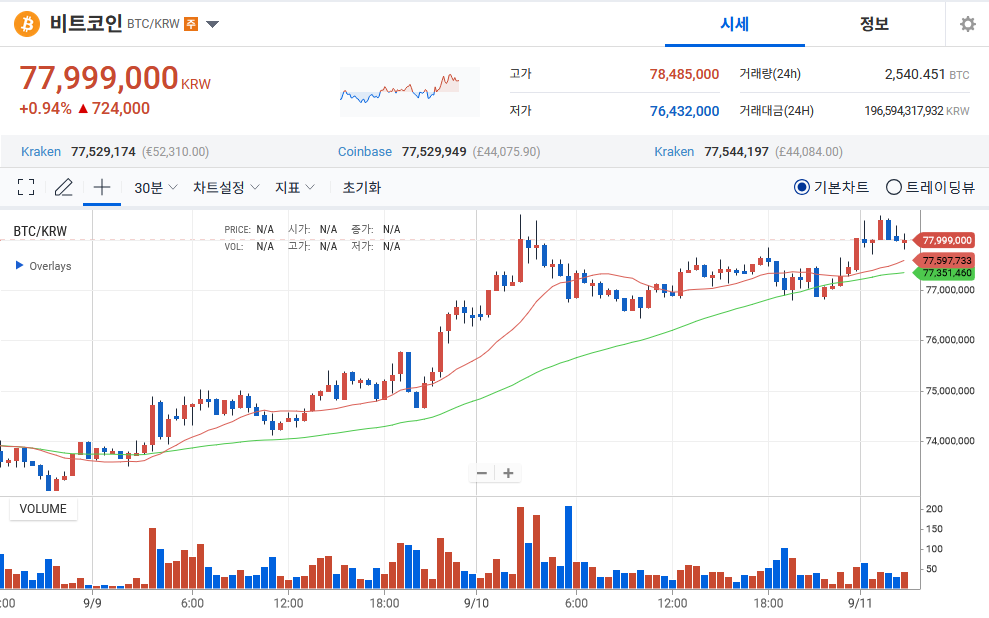The height and width of the screenshot is (618, 989).
Task: Open the 30분 interval dropdown
Action: click(156, 187)
